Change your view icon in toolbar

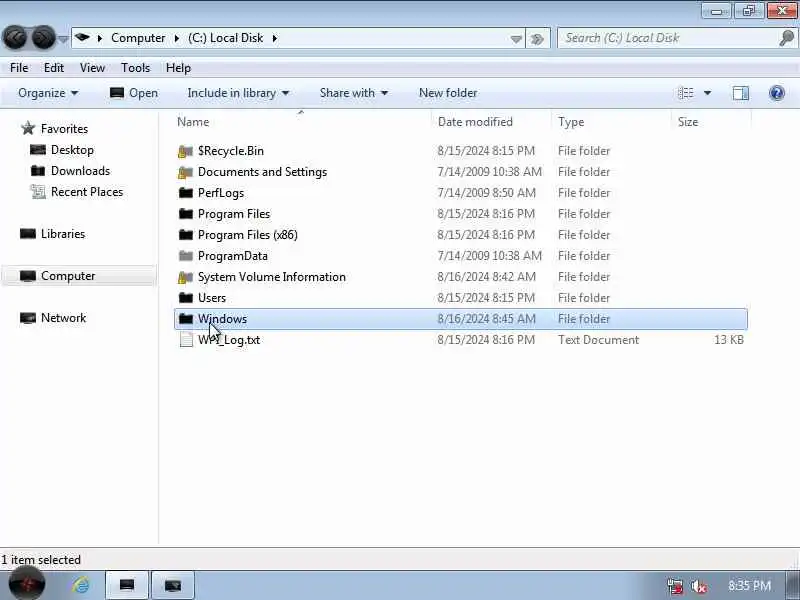click(x=686, y=93)
